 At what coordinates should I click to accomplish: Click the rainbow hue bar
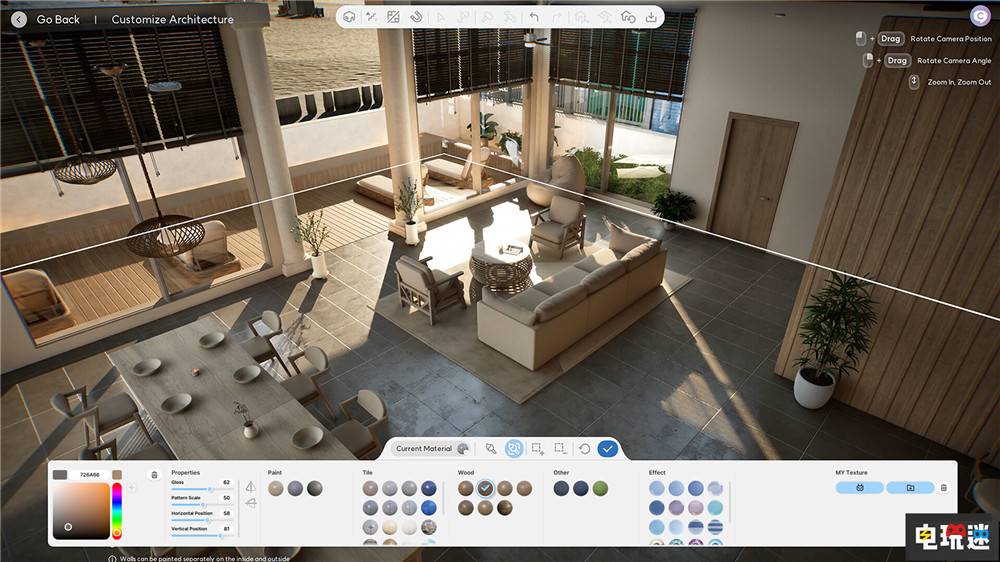tap(117, 512)
